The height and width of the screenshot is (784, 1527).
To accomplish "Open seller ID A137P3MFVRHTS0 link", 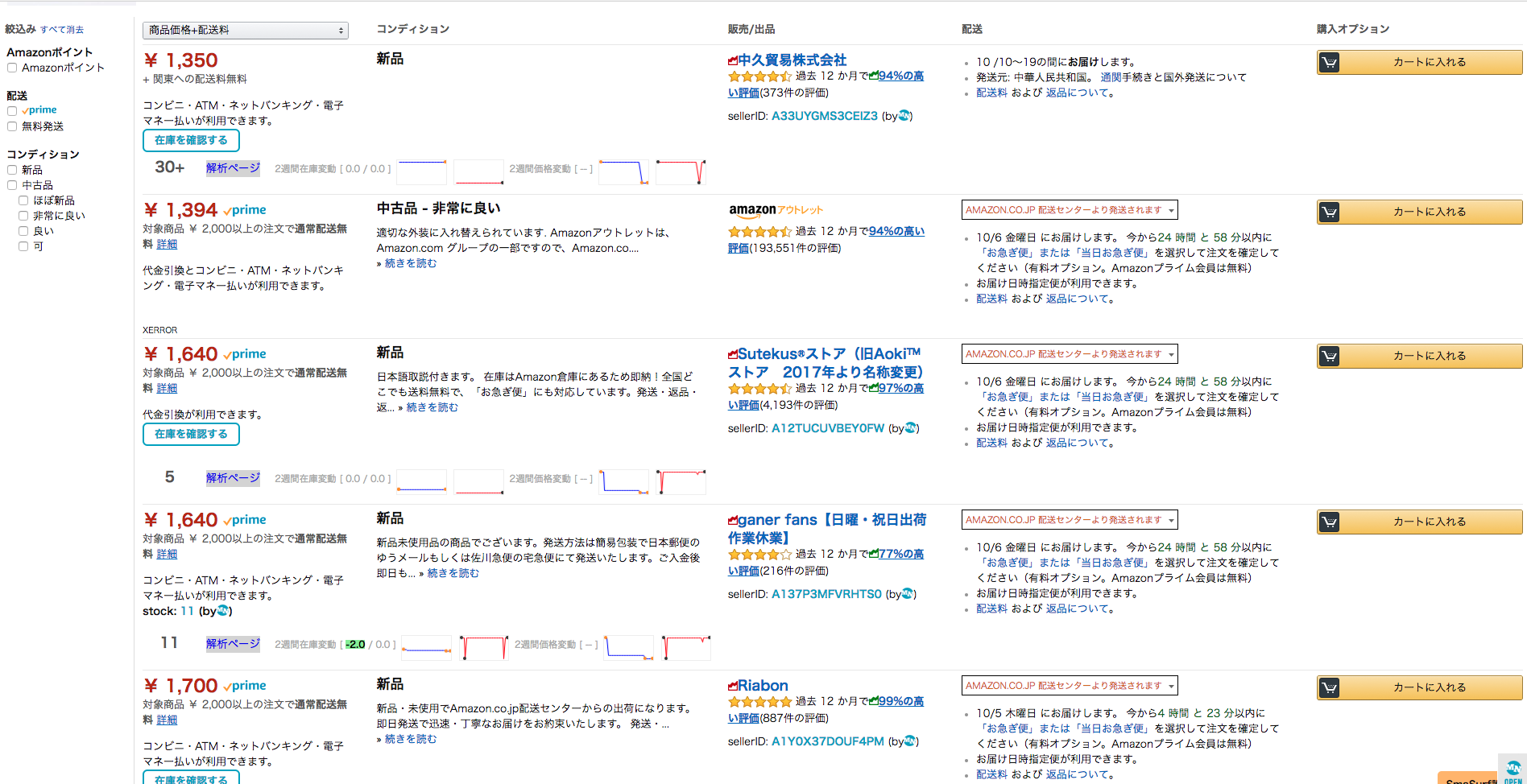I will pyautogui.click(x=826, y=594).
